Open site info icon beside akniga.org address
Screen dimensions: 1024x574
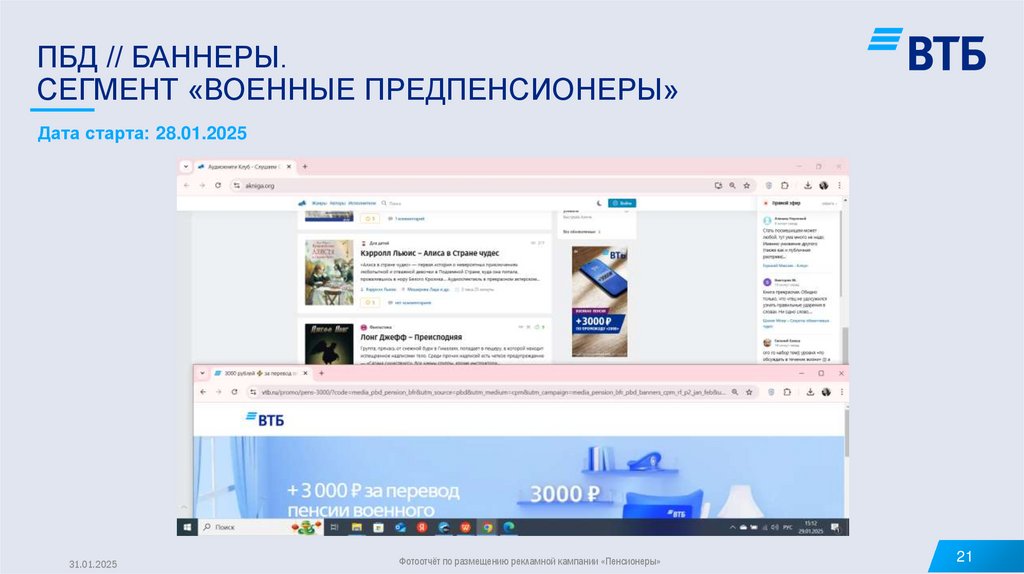[x=236, y=185]
